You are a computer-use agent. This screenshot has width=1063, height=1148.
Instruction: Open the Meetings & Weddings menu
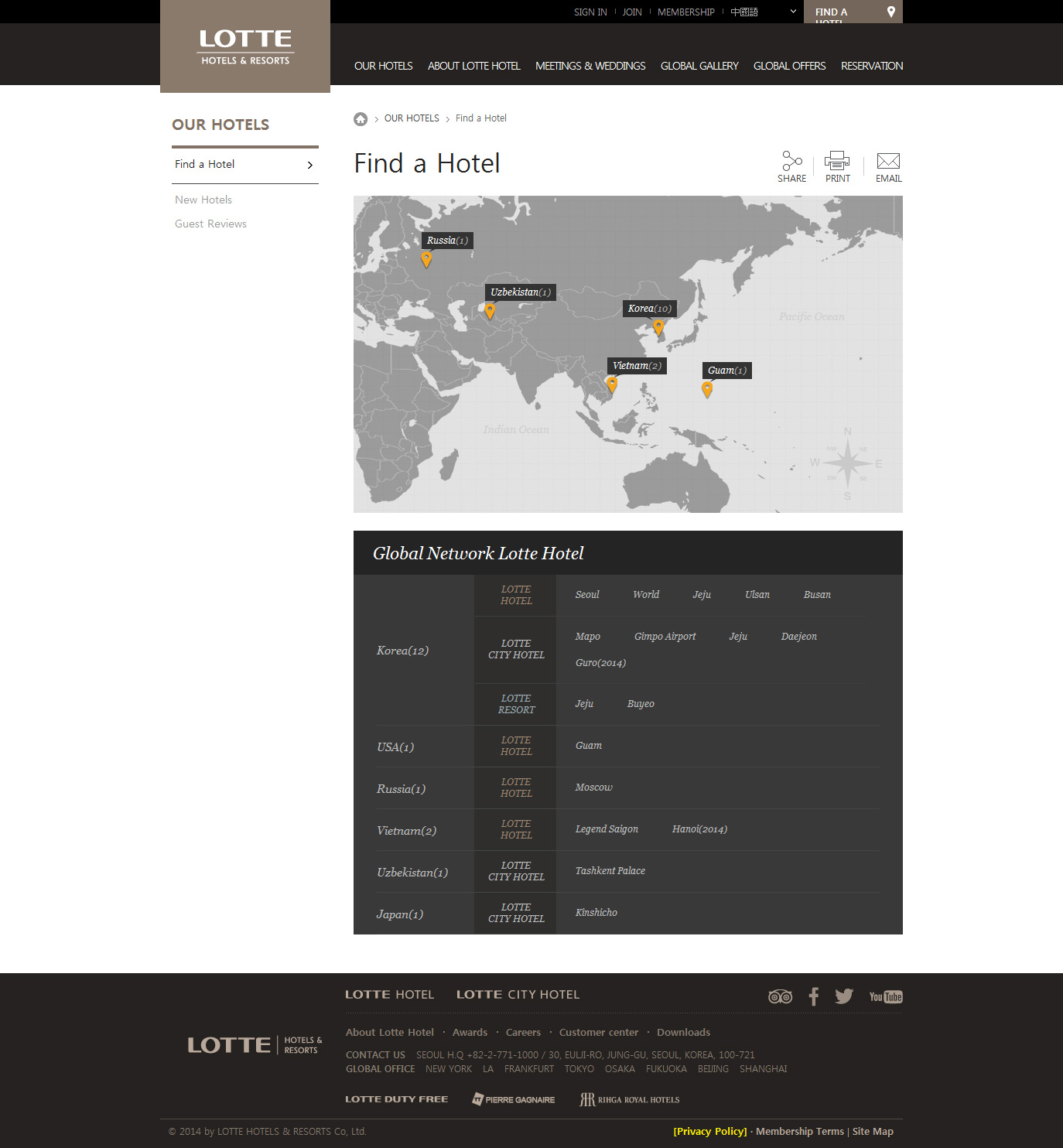pyautogui.click(x=590, y=66)
